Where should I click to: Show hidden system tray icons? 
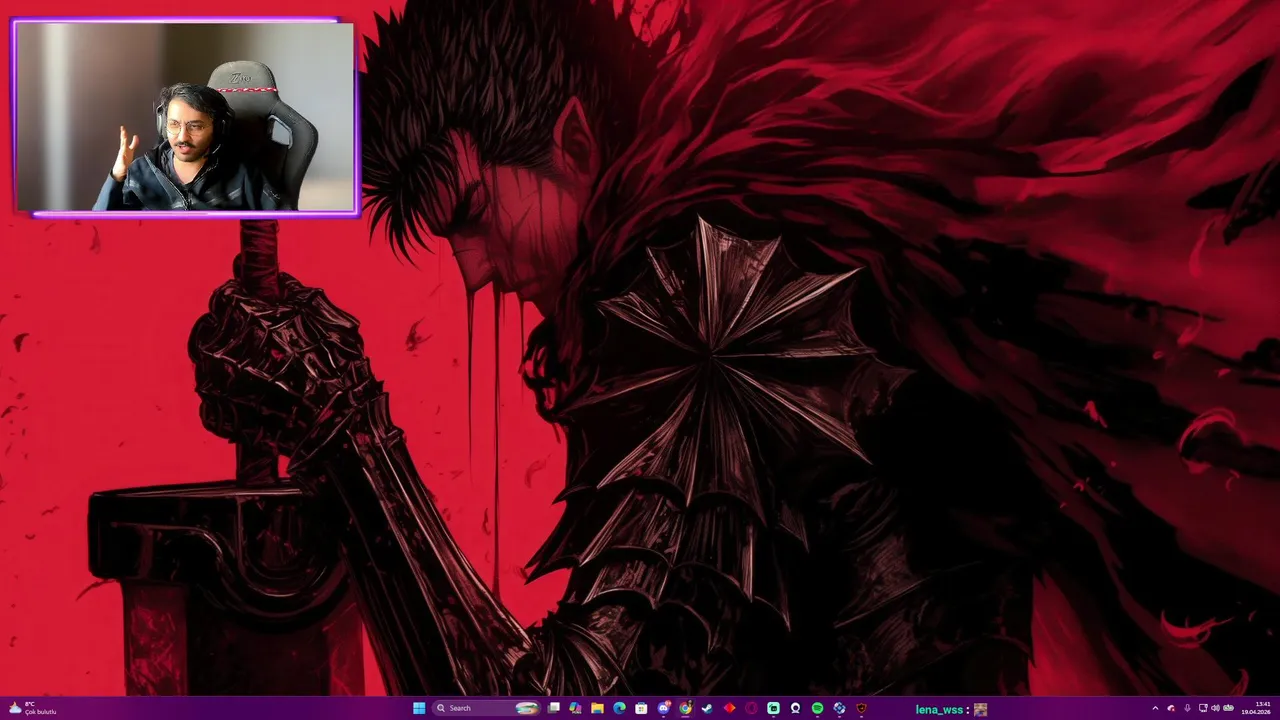click(x=1155, y=708)
